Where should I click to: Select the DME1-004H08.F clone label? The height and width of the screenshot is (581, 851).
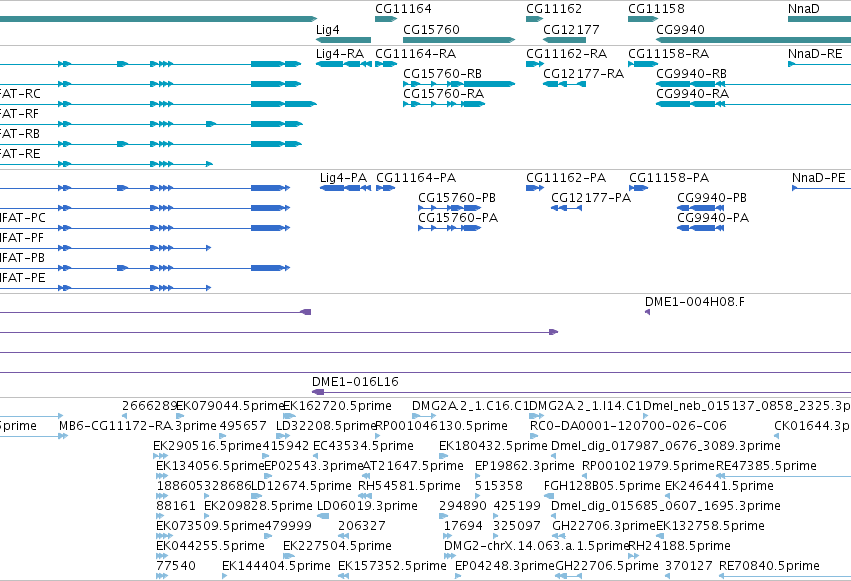(x=695, y=302)
